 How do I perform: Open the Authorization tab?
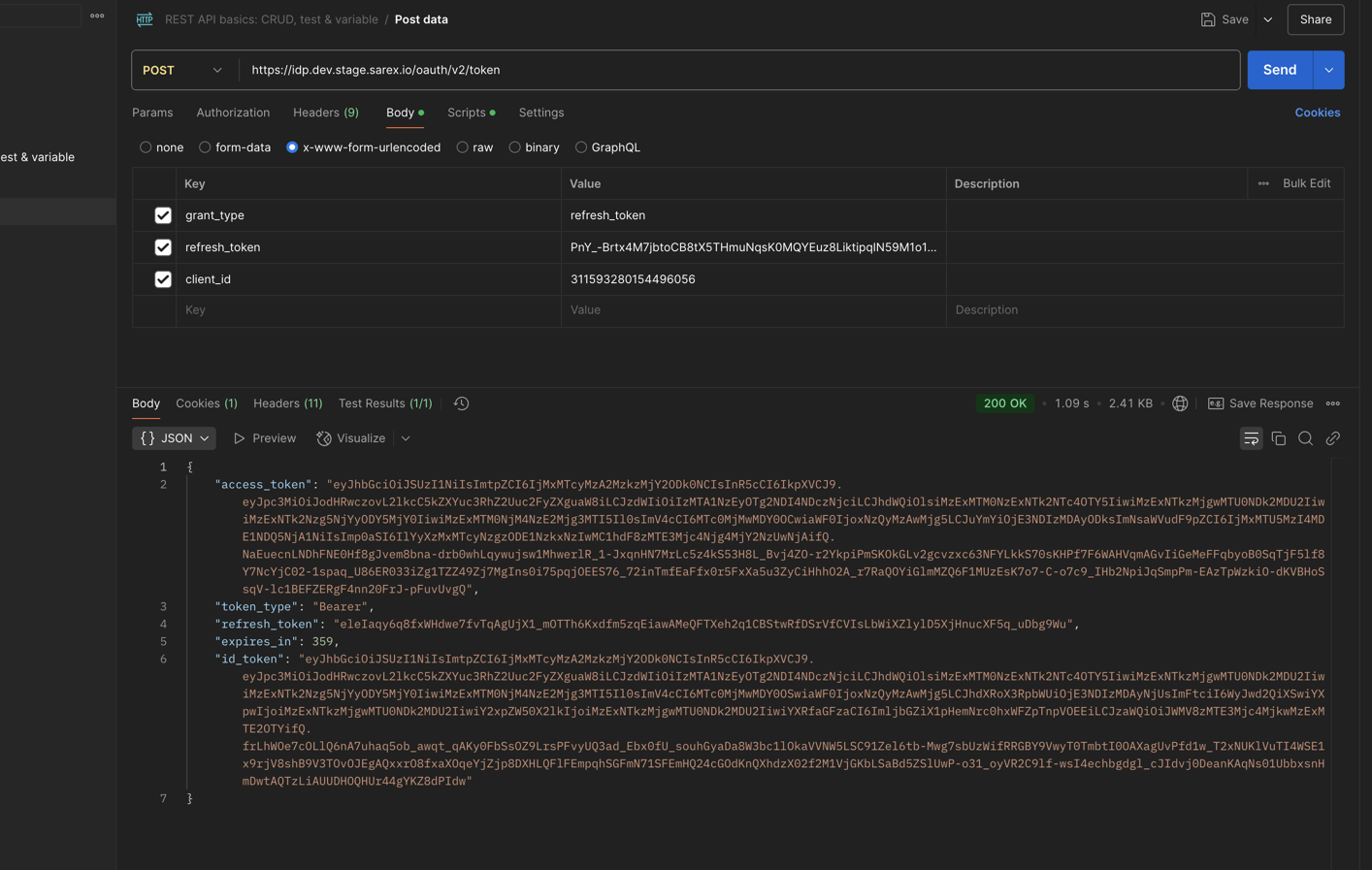233,113
